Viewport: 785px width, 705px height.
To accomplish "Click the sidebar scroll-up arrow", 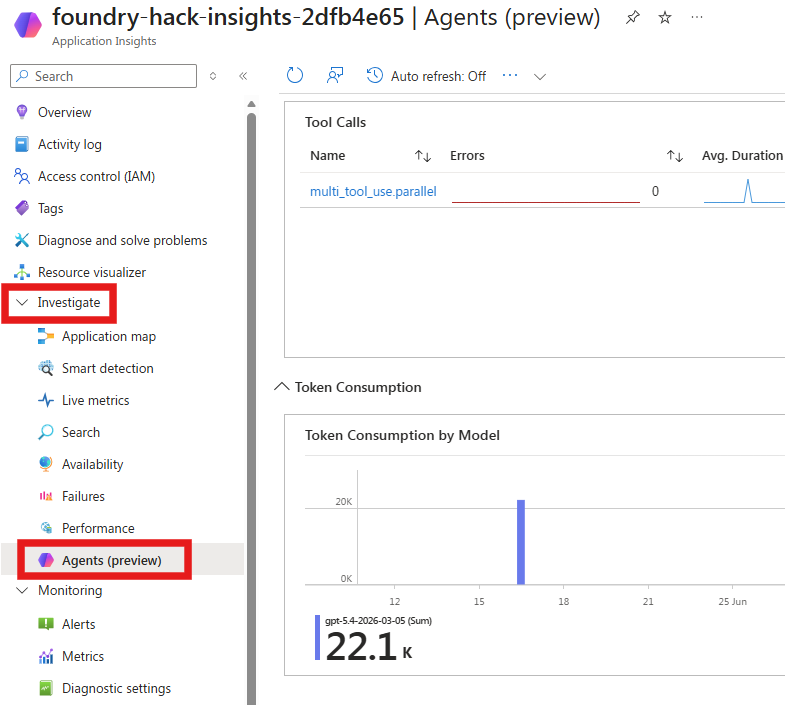I will point(251,104).
